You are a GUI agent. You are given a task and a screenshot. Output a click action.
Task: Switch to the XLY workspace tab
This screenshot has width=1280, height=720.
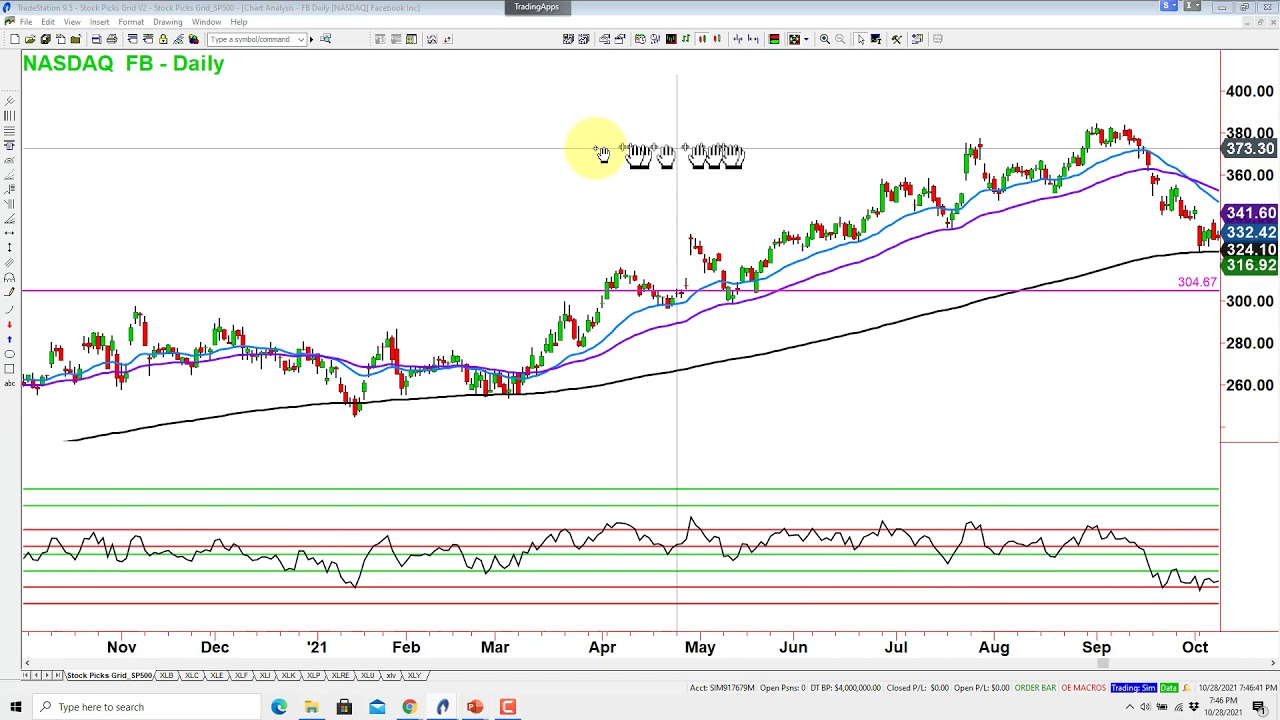pos(414,675)
